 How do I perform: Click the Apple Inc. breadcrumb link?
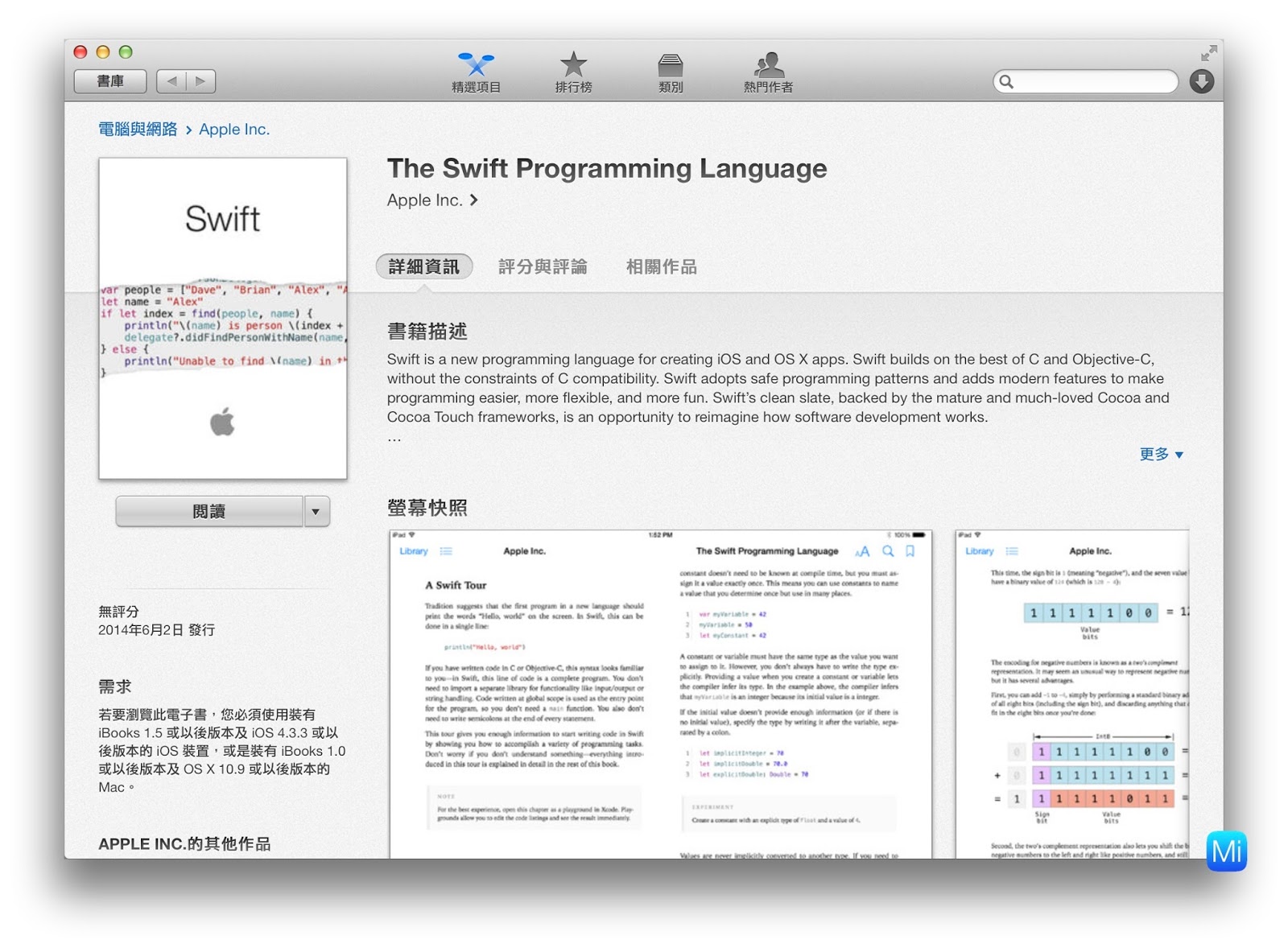coord(234,129)
